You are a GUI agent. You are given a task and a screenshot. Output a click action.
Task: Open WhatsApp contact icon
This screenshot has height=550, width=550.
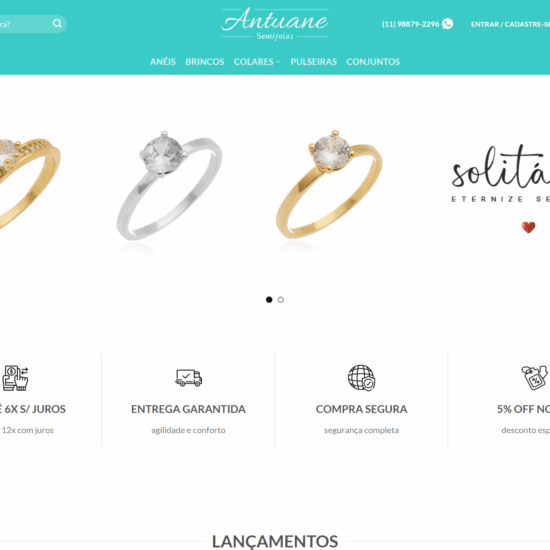(x=447, y=24)
